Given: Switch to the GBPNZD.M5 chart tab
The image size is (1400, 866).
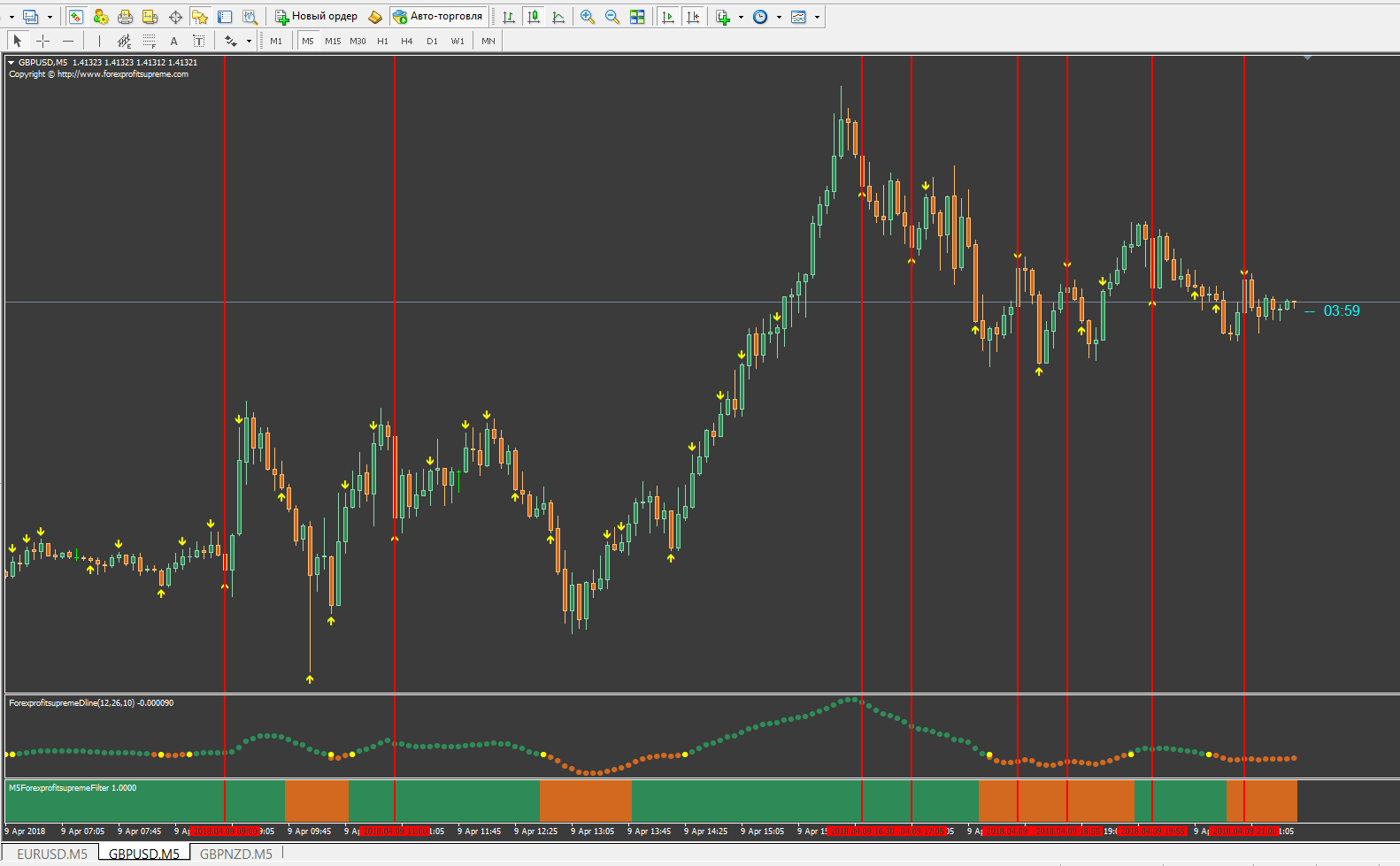Looking at the screenshot, I should coord(236,854).
